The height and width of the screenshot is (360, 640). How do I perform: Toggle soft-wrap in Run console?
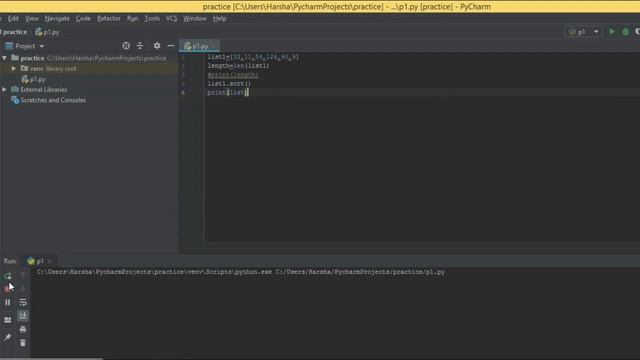pos(23,302)
